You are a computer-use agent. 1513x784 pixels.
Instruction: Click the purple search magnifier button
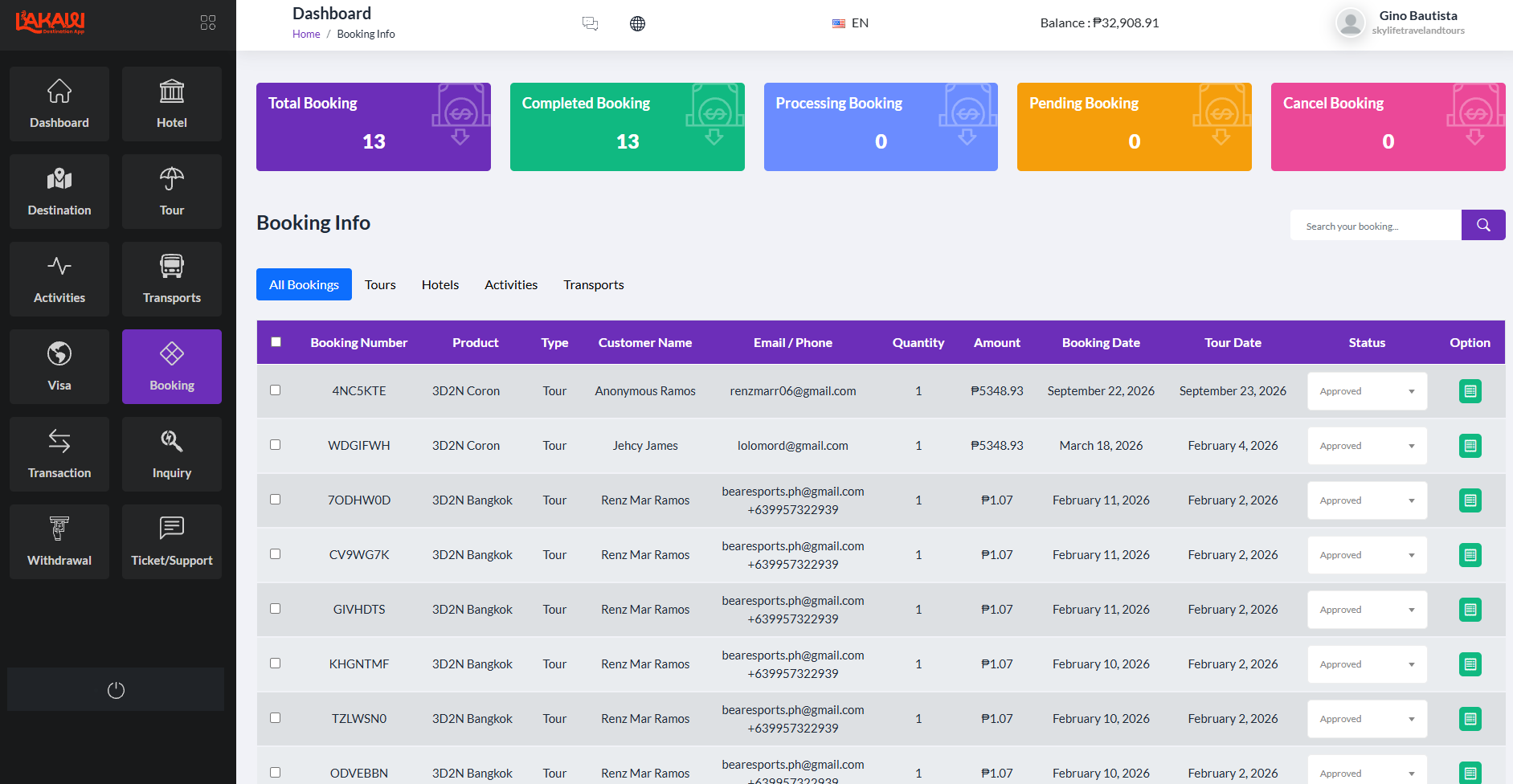tap(1483, 225)
